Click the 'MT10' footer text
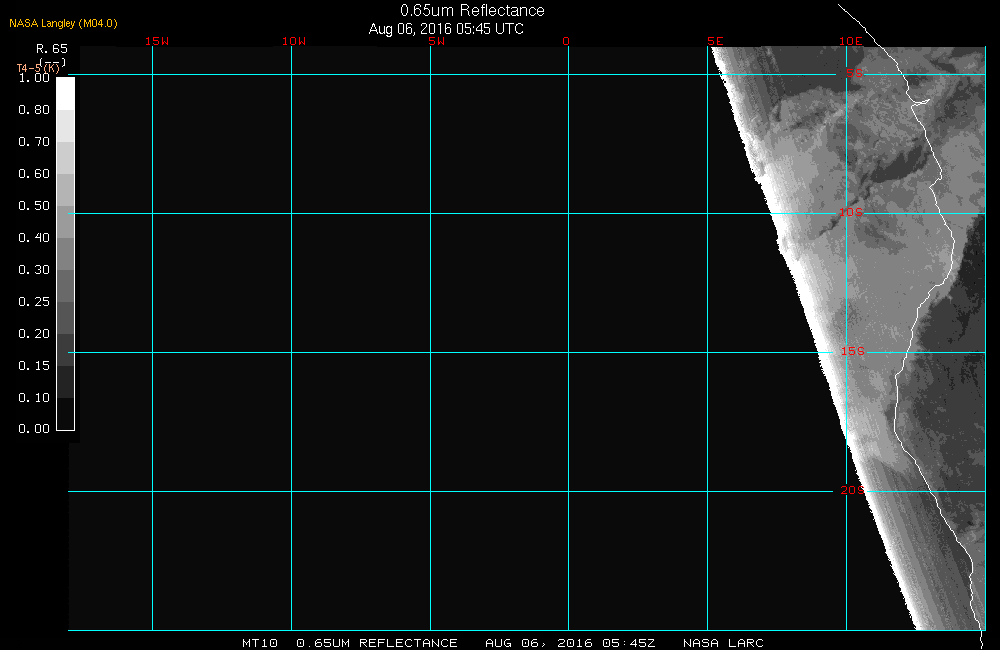 260,643
